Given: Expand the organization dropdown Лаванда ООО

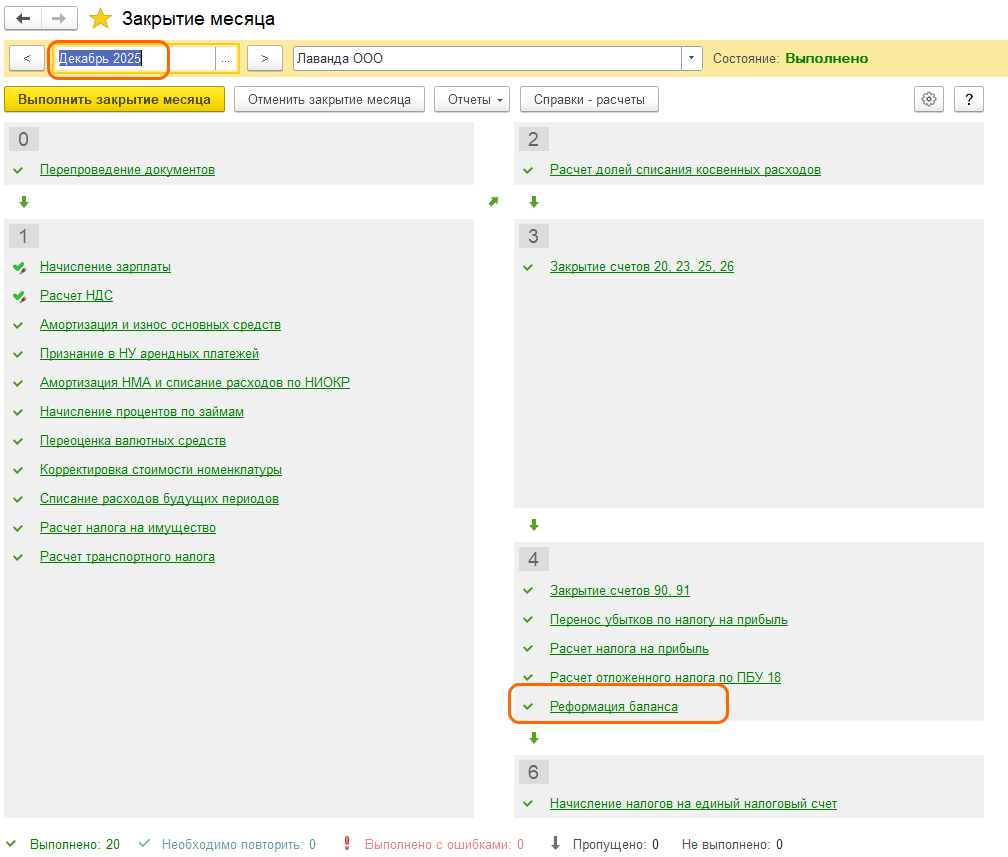Looking at the screenshot, I should [x=692, y=59].
